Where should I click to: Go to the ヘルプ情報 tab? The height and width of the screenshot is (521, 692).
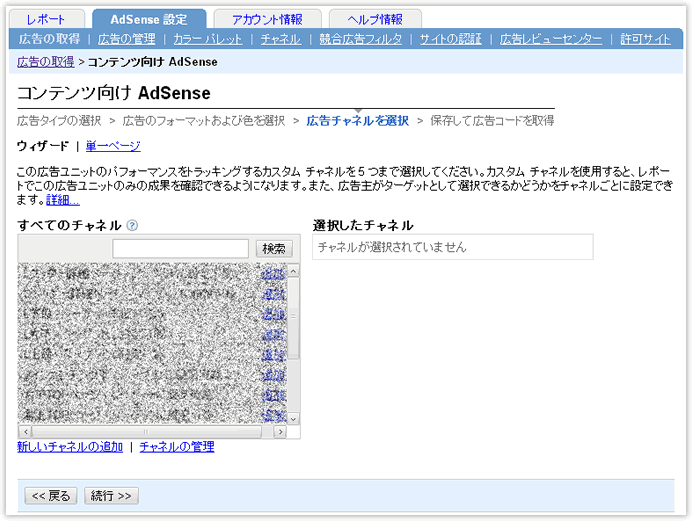[x=375, y=19]
